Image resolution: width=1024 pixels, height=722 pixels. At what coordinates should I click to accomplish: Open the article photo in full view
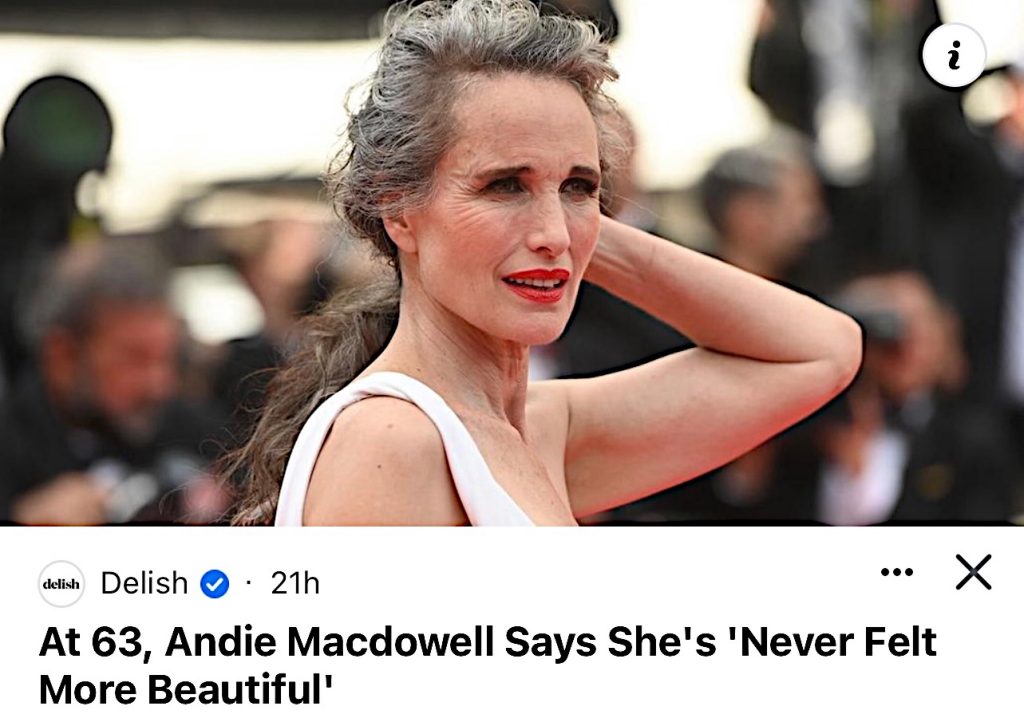click(x=512, y=262)
